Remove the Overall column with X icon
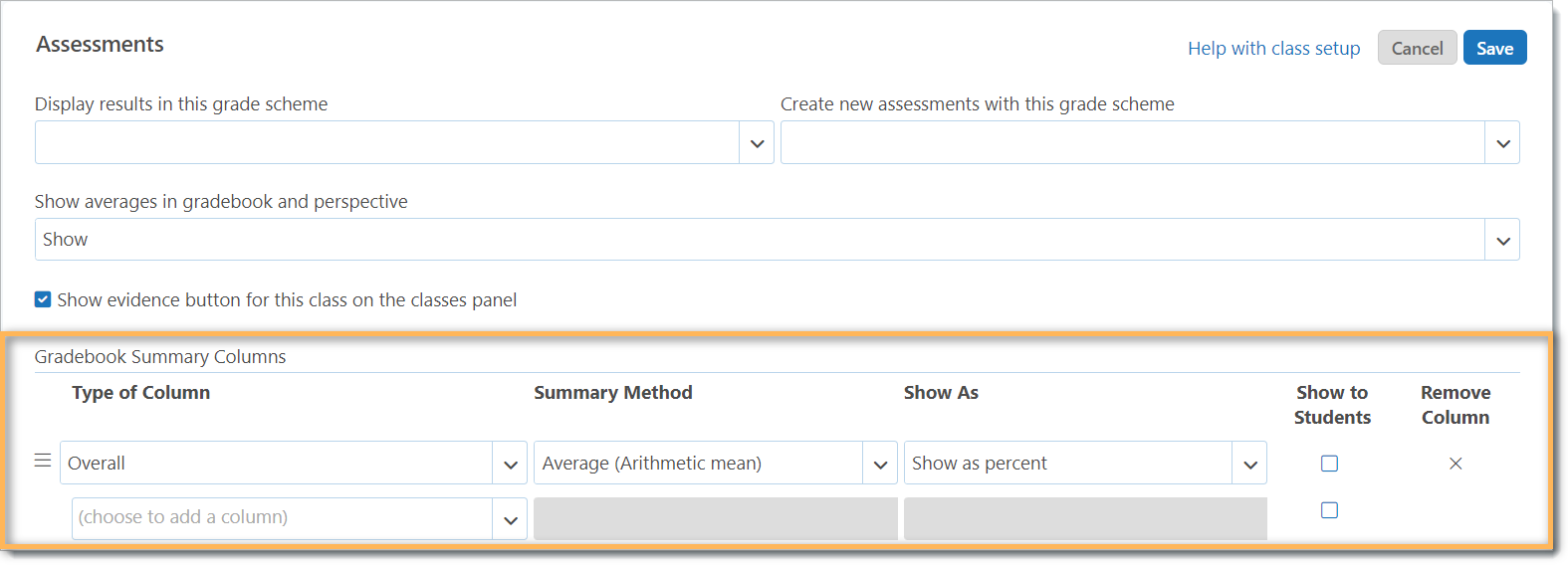Image resolution: width=1568 pixels, height=566 pixels. point(1456,464)
